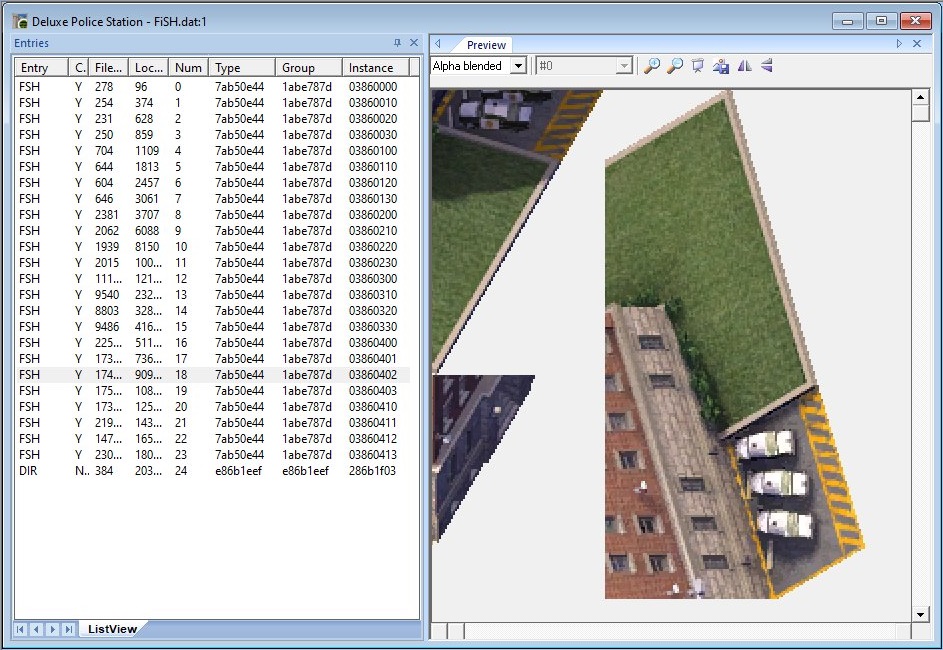The width and height of the screenshot is (943, 650).
Task: Flip the image horizontally using the mirror icon
Action: tap(745, 66)
